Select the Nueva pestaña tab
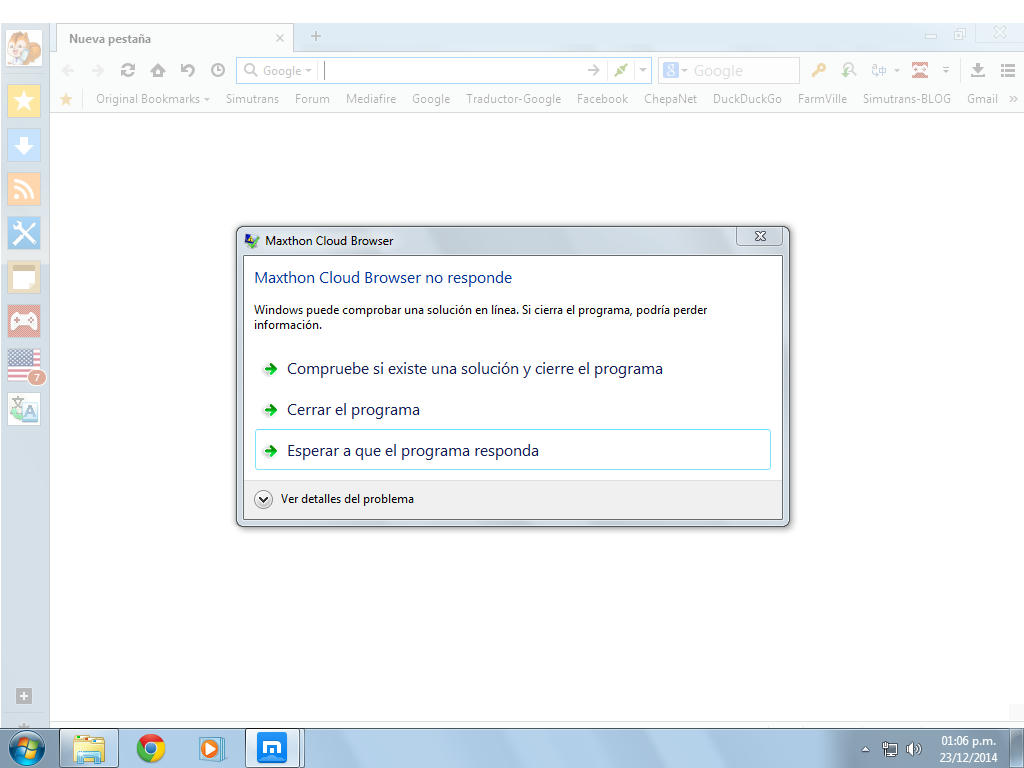 174,38
